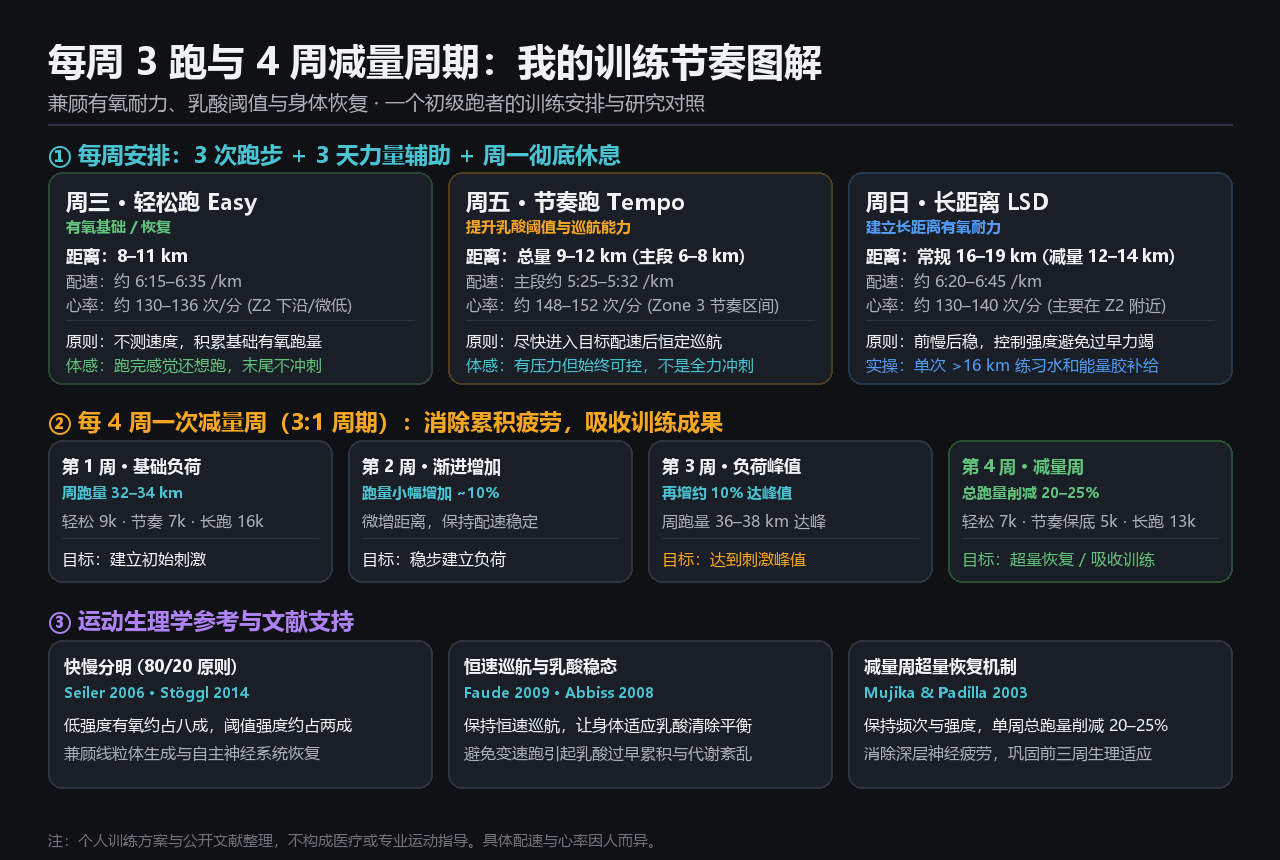Click "体感：有压力但始终可控，不是全力冲刺"
This screenshot has height=860, width=1280.
click(x=610, y=365)
